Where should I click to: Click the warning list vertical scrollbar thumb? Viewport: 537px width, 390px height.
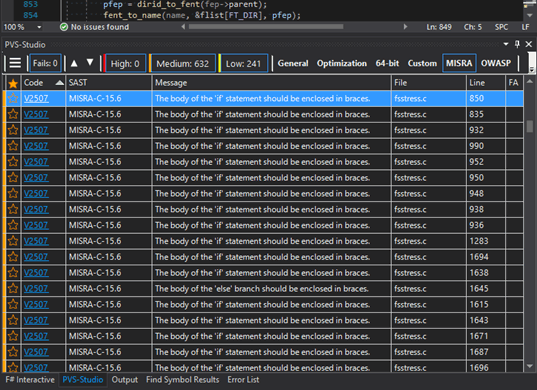point(530,126)
